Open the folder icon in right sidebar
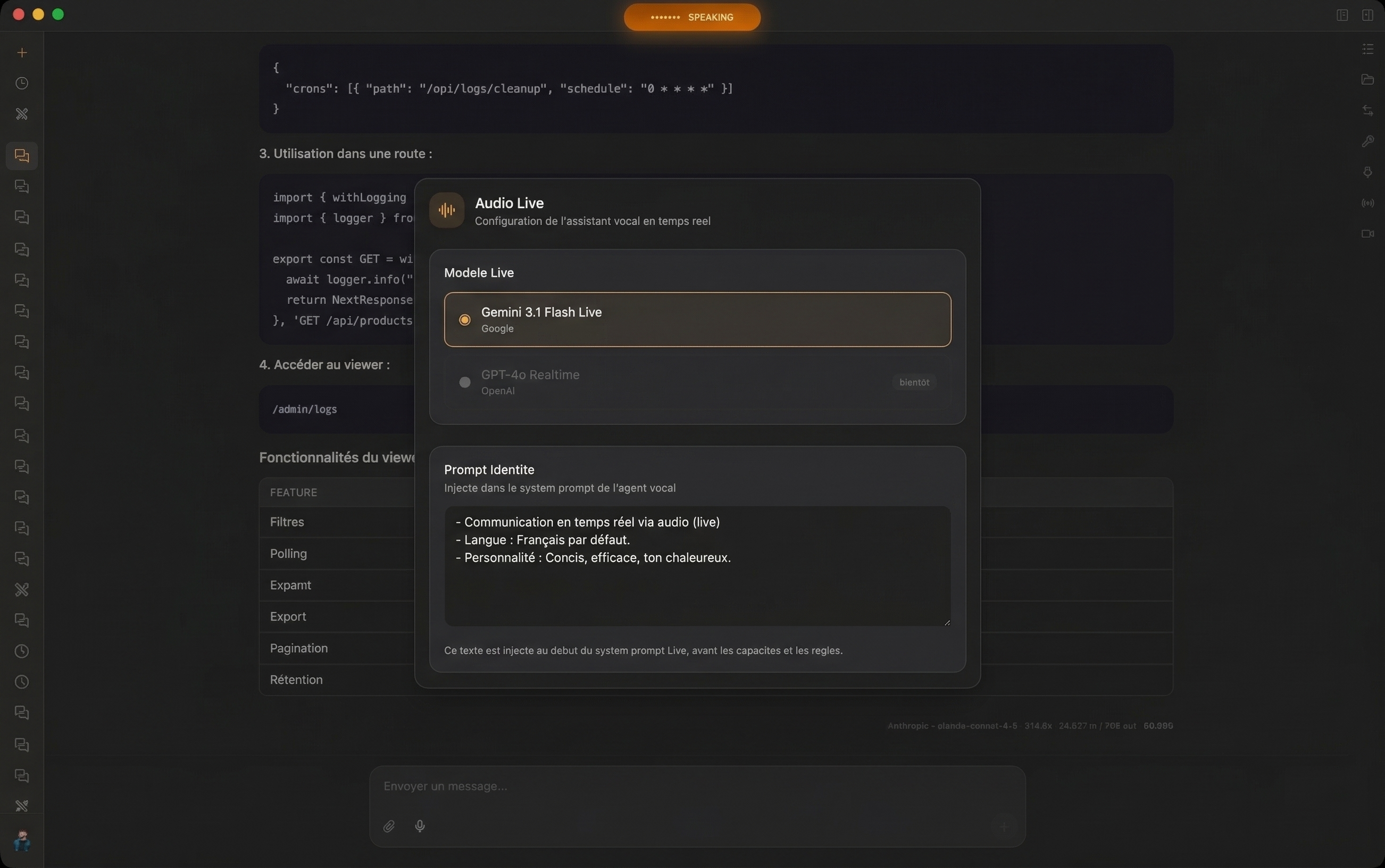Viewport: 1385px width, 868px height. point(1368,80)
